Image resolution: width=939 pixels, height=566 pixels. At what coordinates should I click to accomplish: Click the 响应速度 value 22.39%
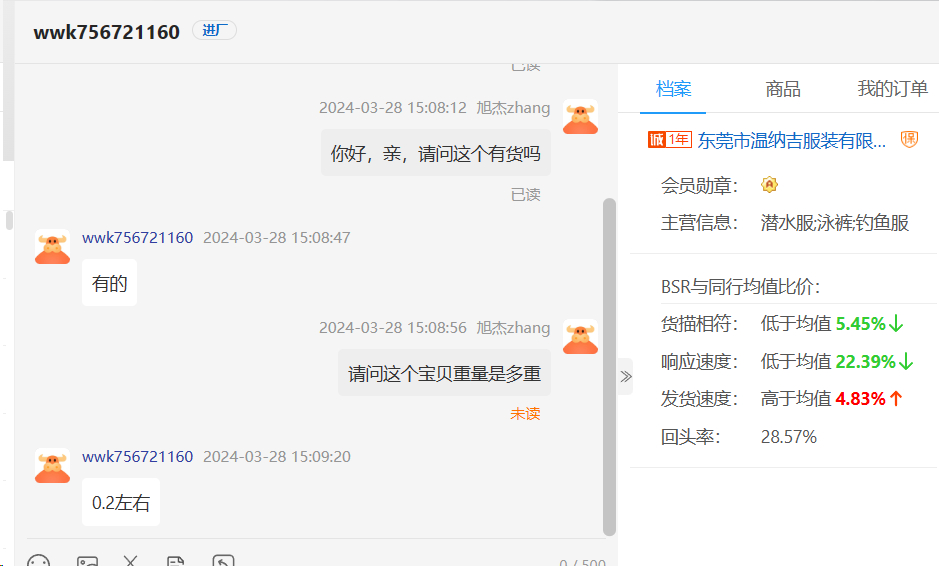865,362
